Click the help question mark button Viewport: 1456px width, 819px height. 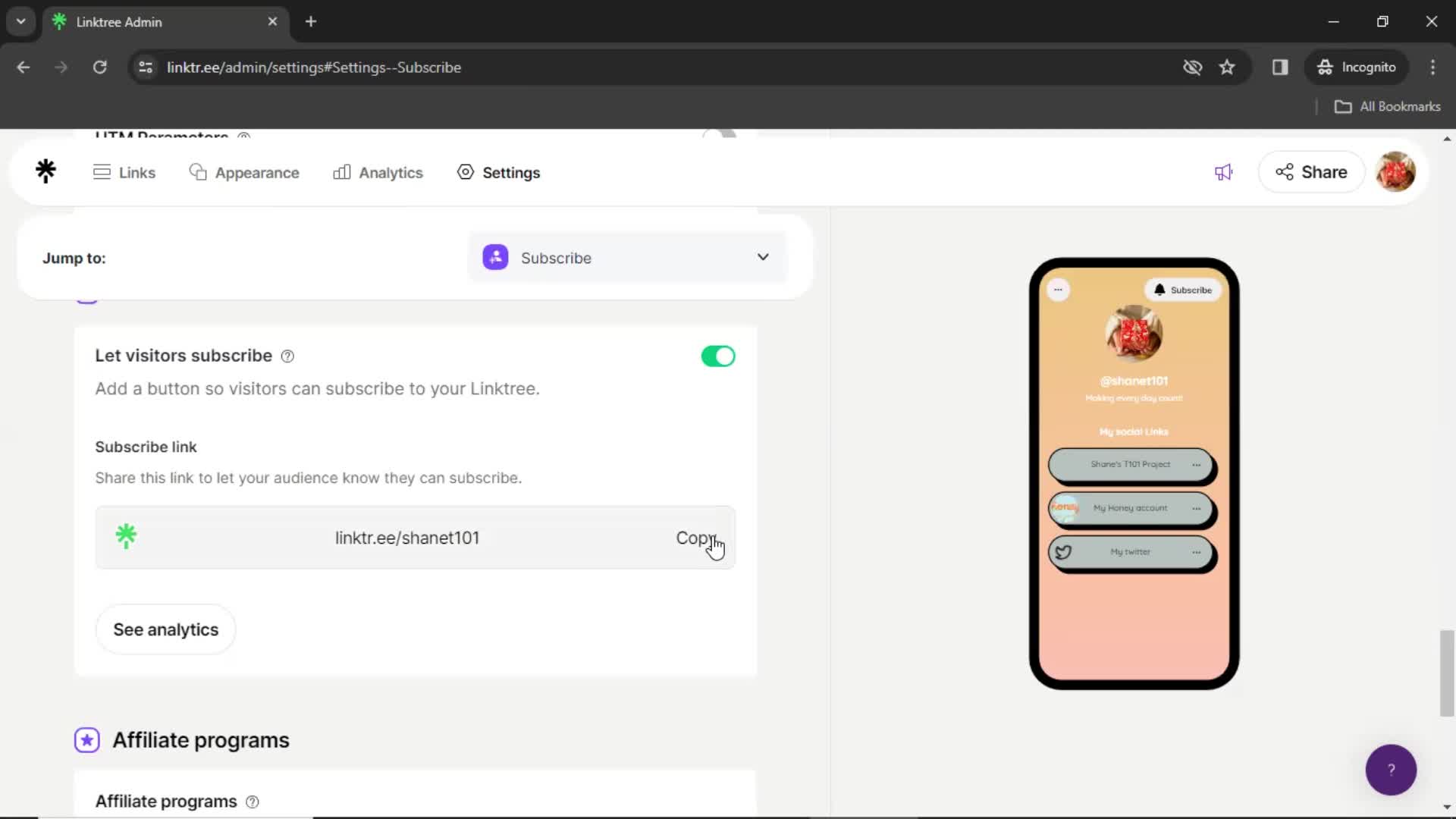point(1391,769)
